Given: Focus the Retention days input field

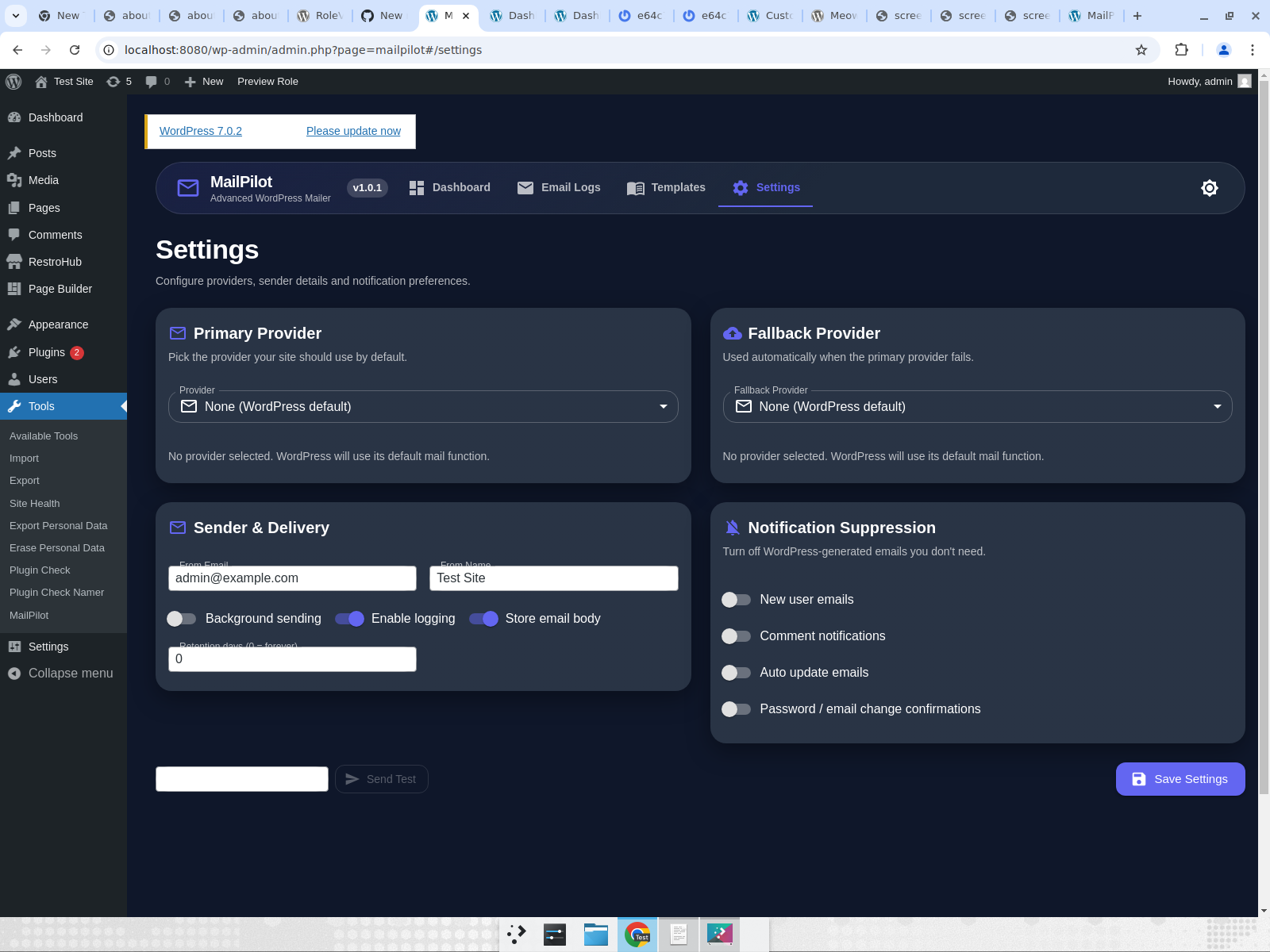Looking at the screenshot, I should pos(292,659).
